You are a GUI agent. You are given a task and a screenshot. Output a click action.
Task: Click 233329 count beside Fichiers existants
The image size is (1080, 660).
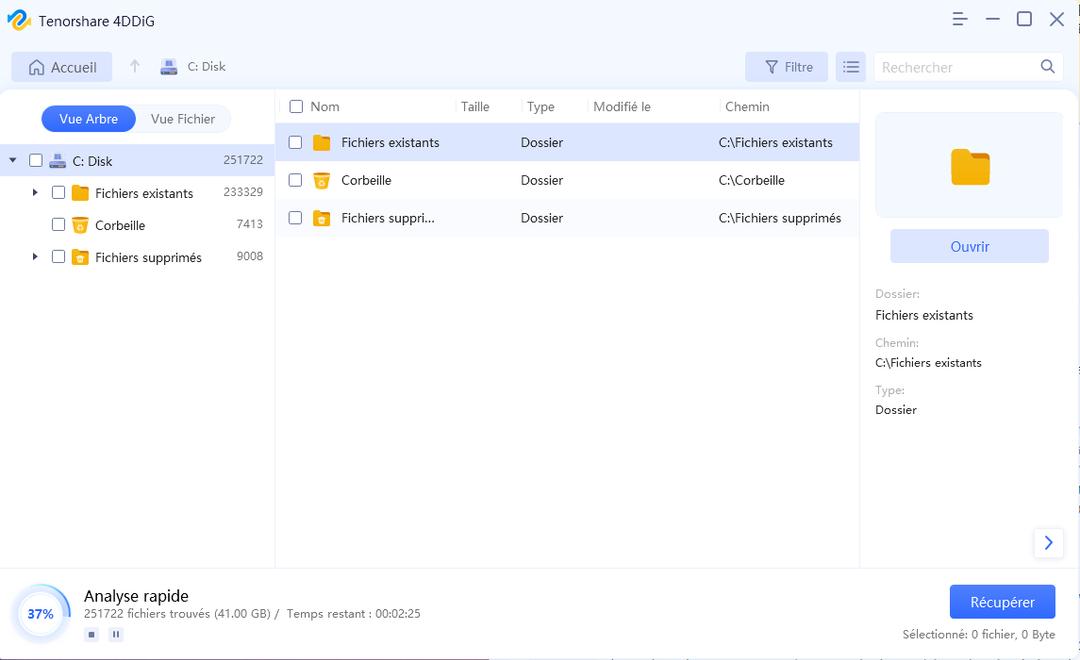tap(243, 192)
